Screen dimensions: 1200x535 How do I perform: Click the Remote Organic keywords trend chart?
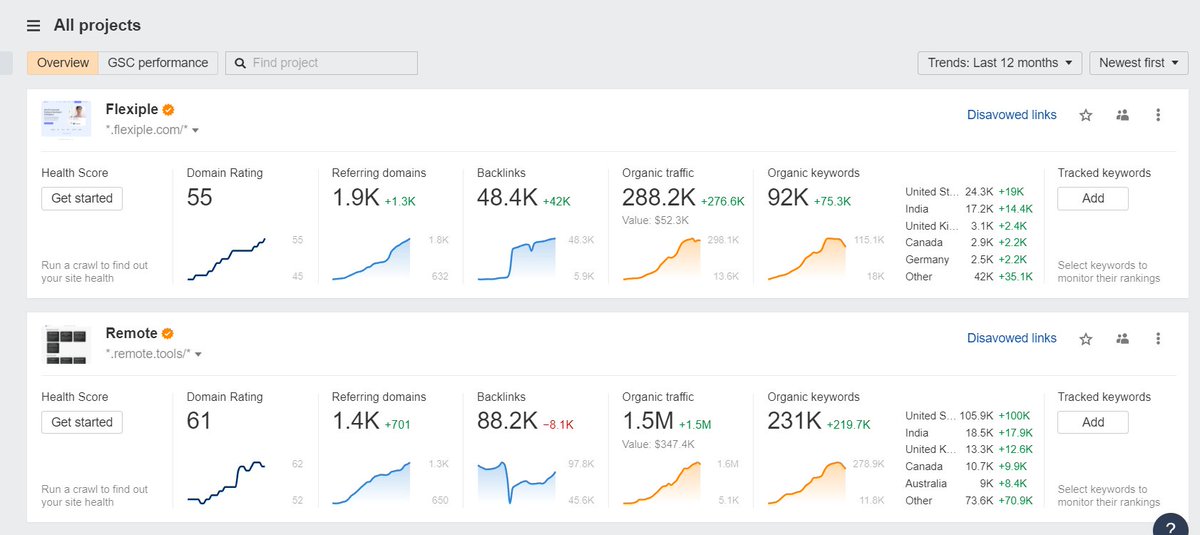click(806, 483)
